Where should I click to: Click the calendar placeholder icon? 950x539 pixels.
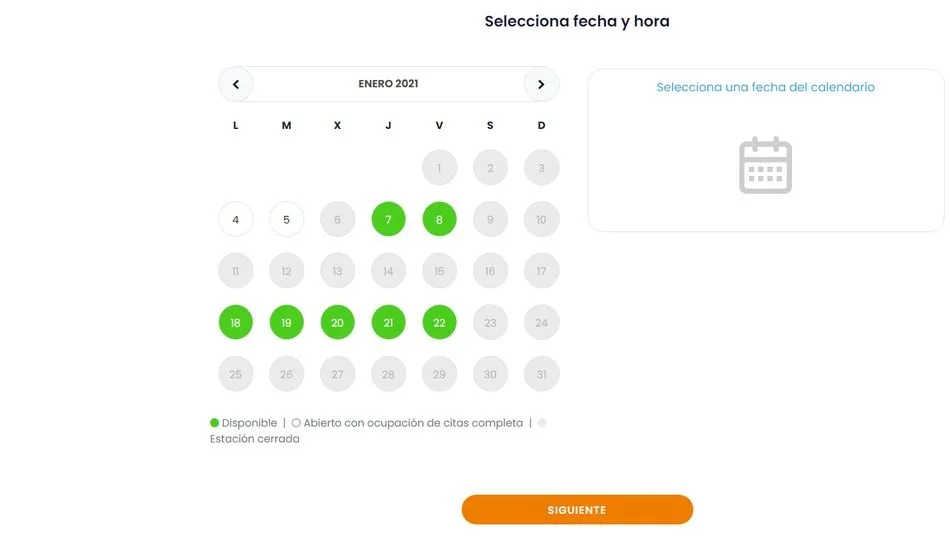(765, 165)
